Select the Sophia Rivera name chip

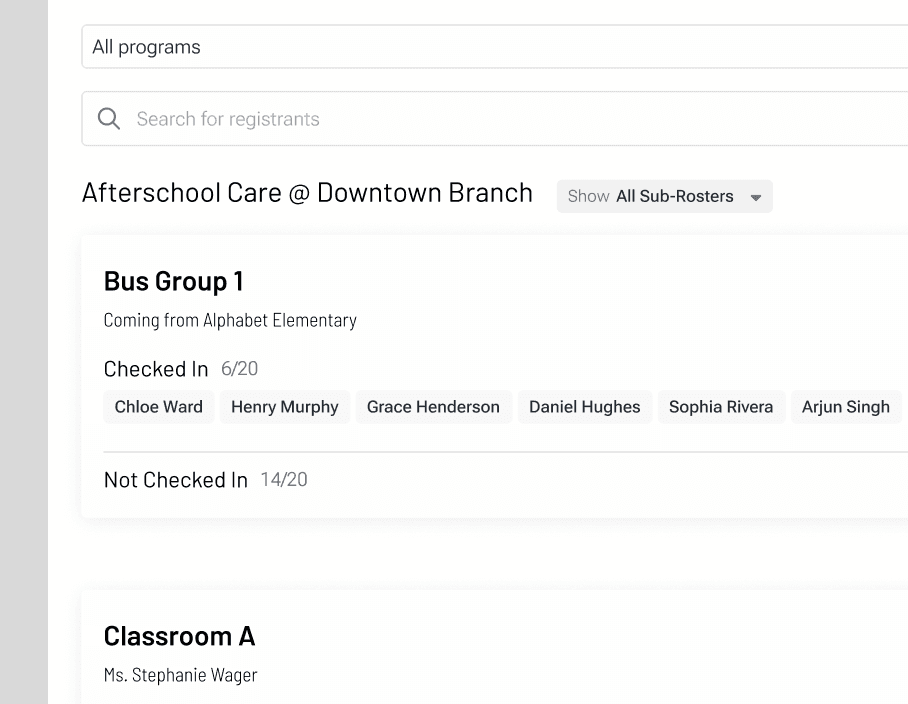[x=721, y=407]
